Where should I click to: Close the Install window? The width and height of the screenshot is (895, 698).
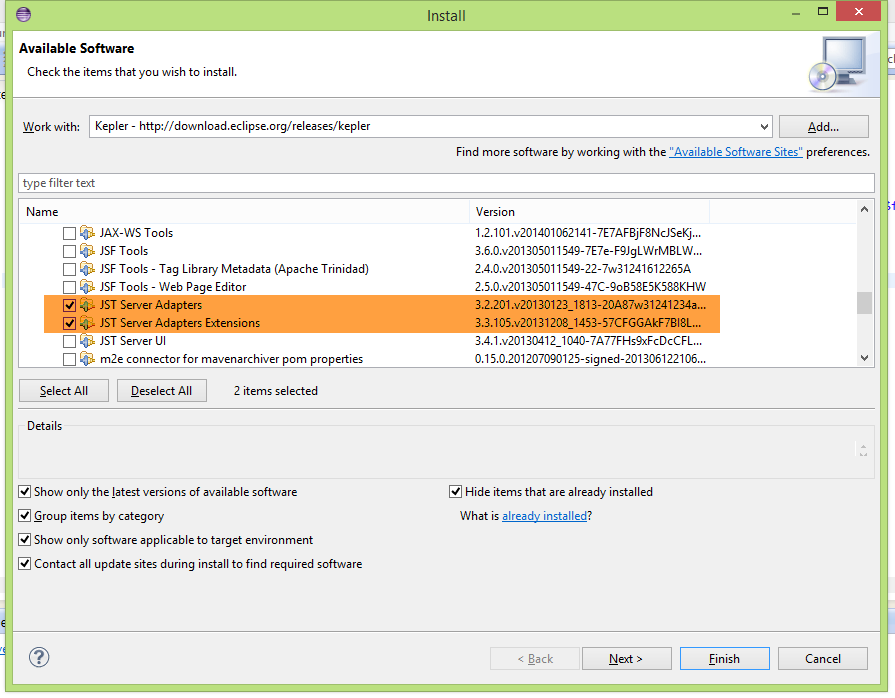click(x=858, y=11)
